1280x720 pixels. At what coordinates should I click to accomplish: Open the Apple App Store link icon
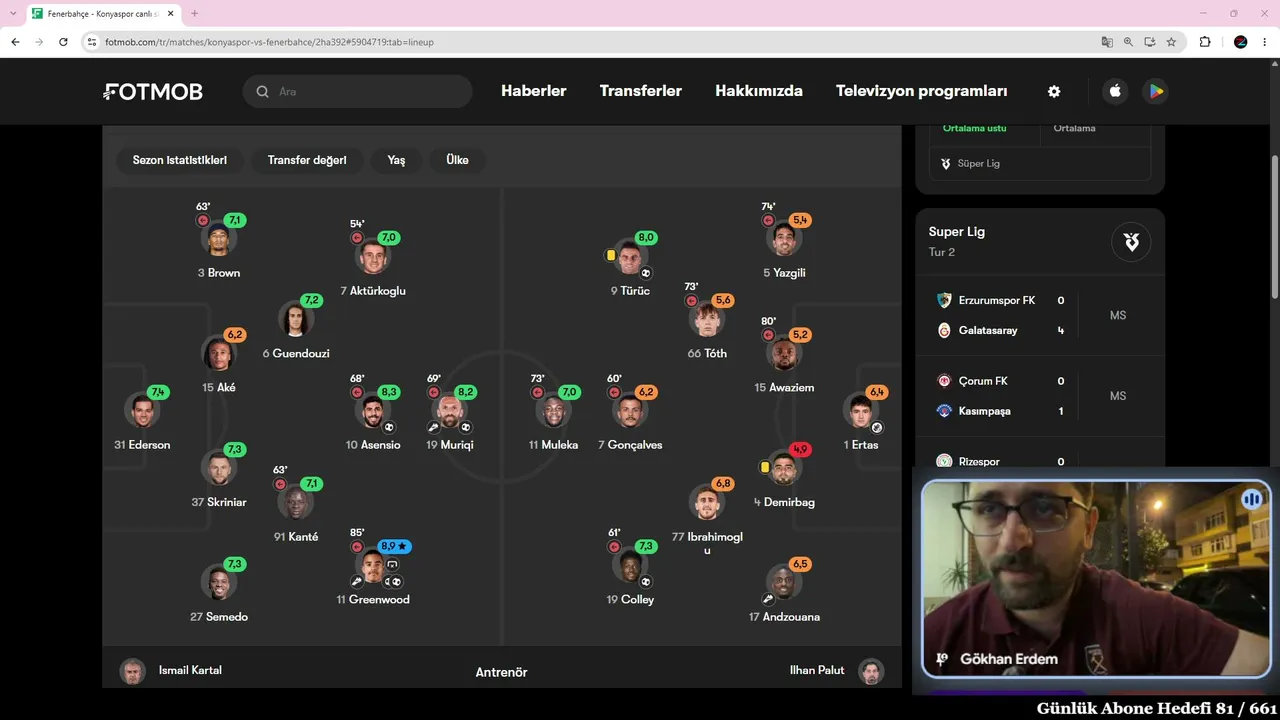point(1115,91)
